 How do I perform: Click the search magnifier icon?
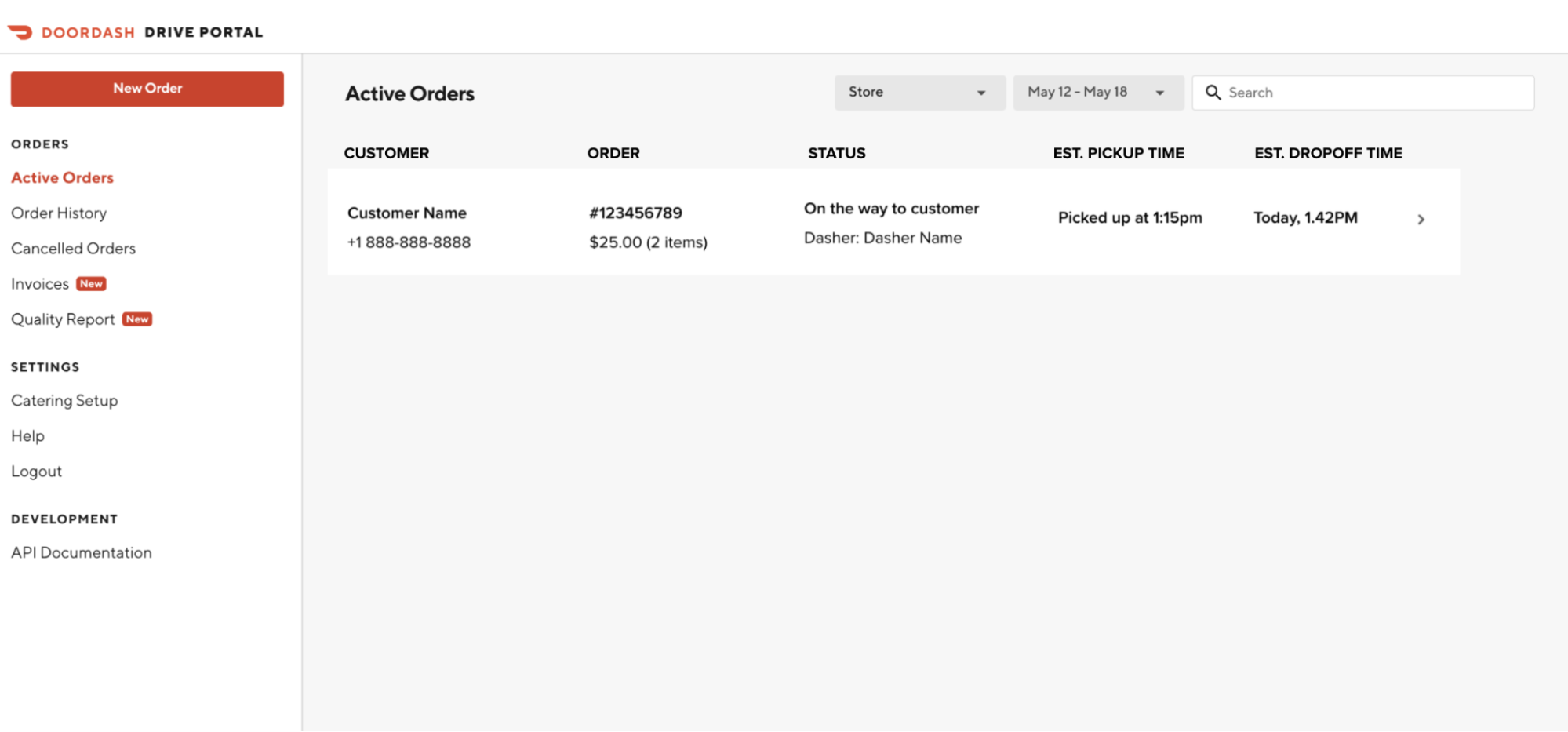(1213, 92)
